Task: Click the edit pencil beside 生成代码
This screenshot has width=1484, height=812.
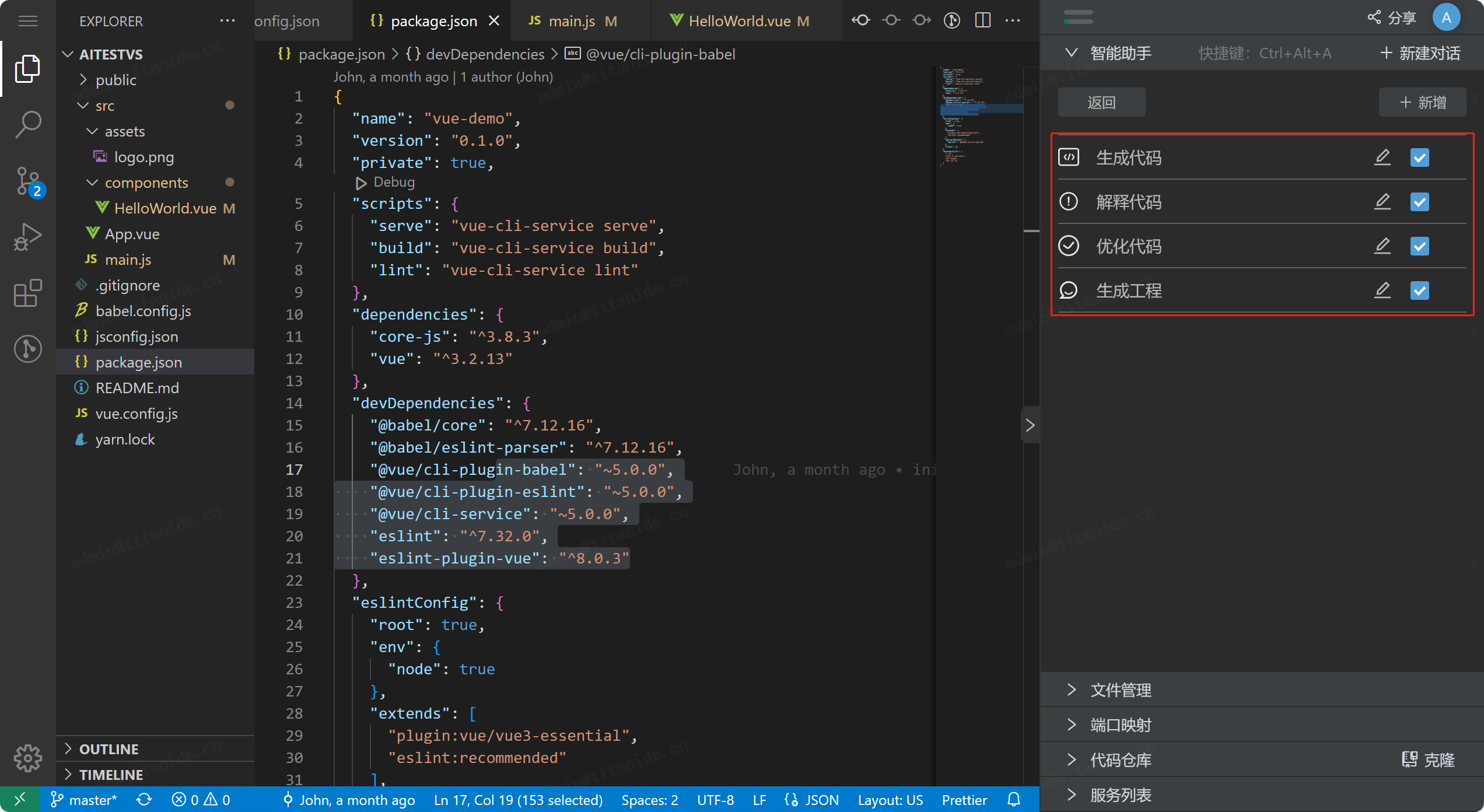Action: [1382, 157]
